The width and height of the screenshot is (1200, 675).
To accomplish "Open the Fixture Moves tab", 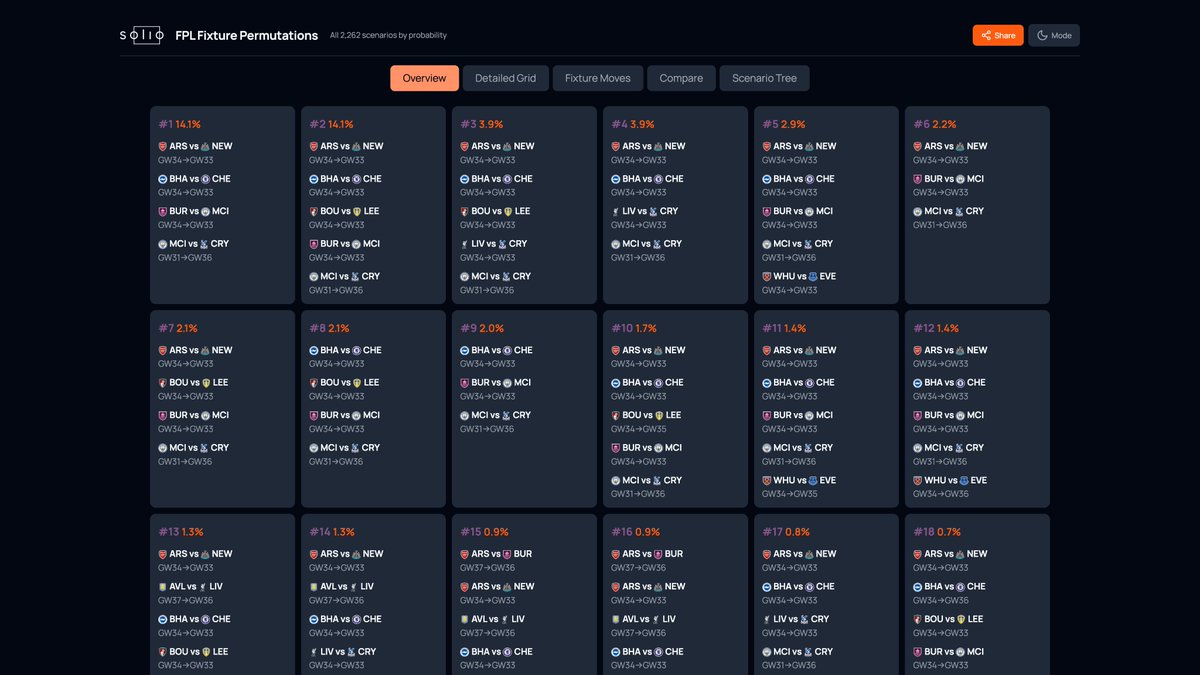I will 598,78.
